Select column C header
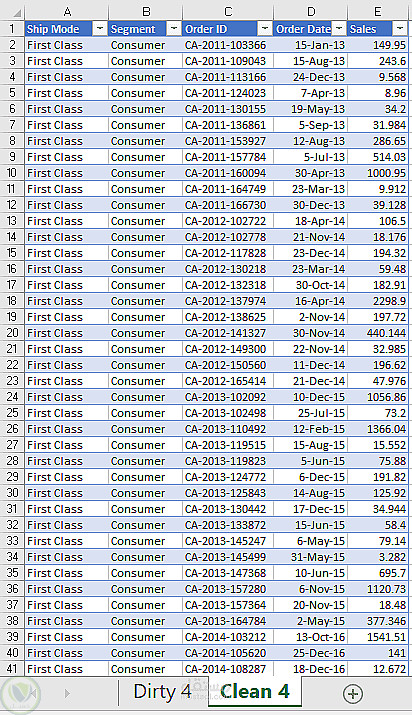This screenshot has width=412, height=715. pos(227,11)
